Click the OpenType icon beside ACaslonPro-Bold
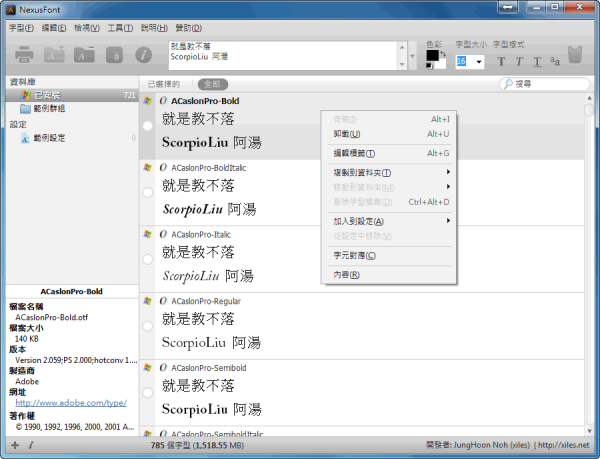 point(163,101)
